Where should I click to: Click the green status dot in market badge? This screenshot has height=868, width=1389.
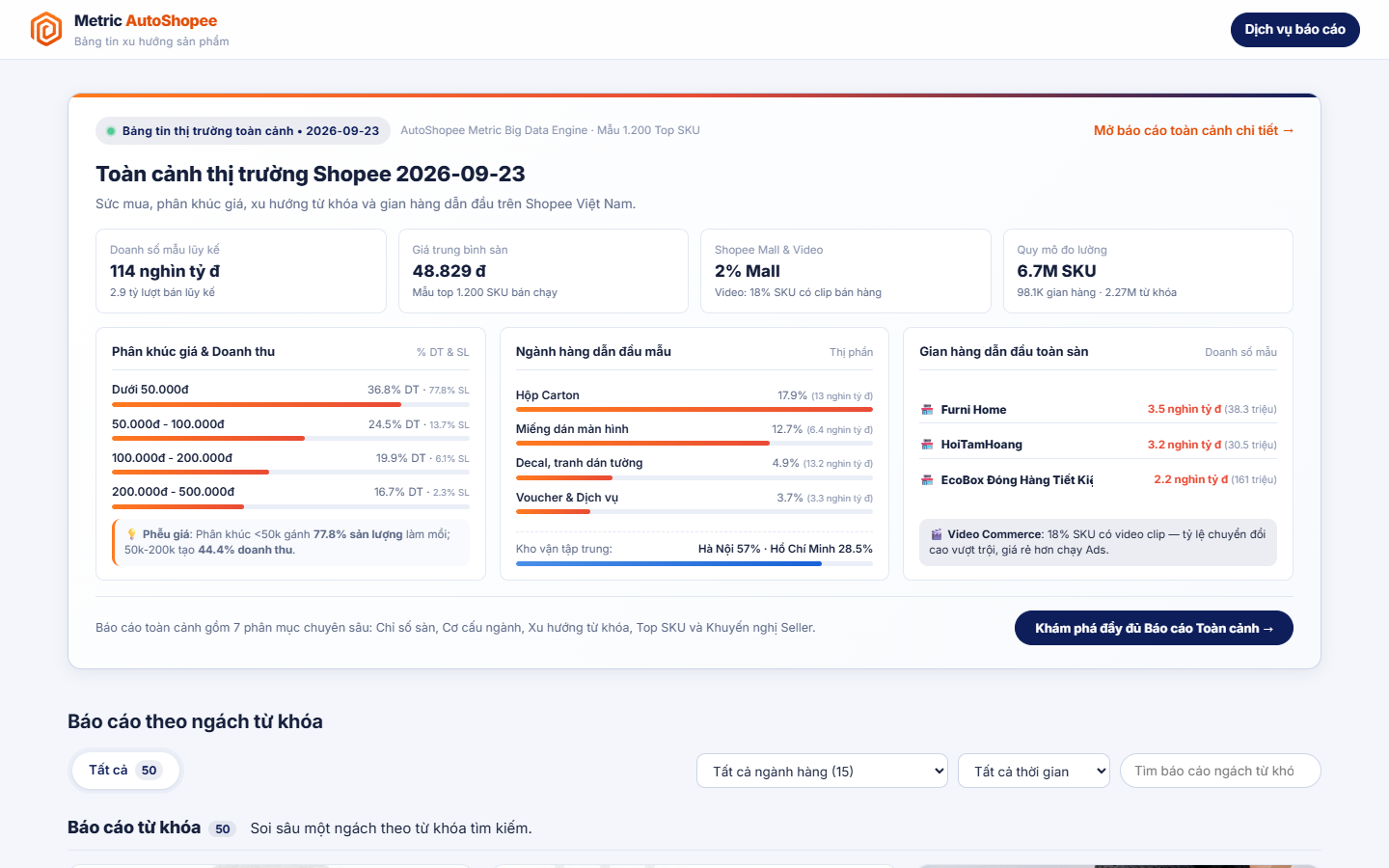[111, 131]
